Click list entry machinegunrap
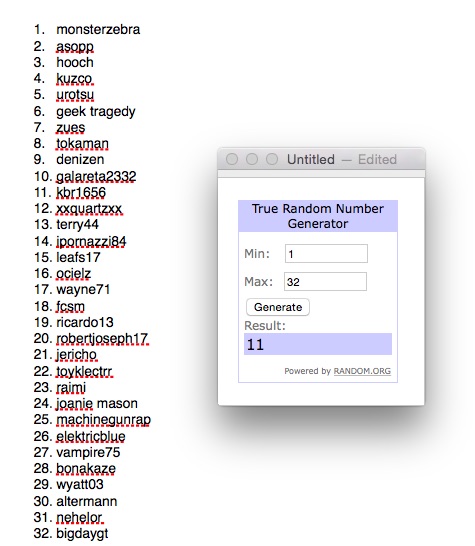Viewport: 475px width, 546px height. tap(103, 420)
